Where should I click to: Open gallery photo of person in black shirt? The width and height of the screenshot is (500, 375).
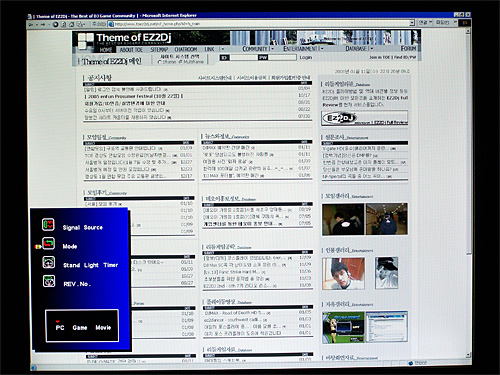[x=343, y=219]
